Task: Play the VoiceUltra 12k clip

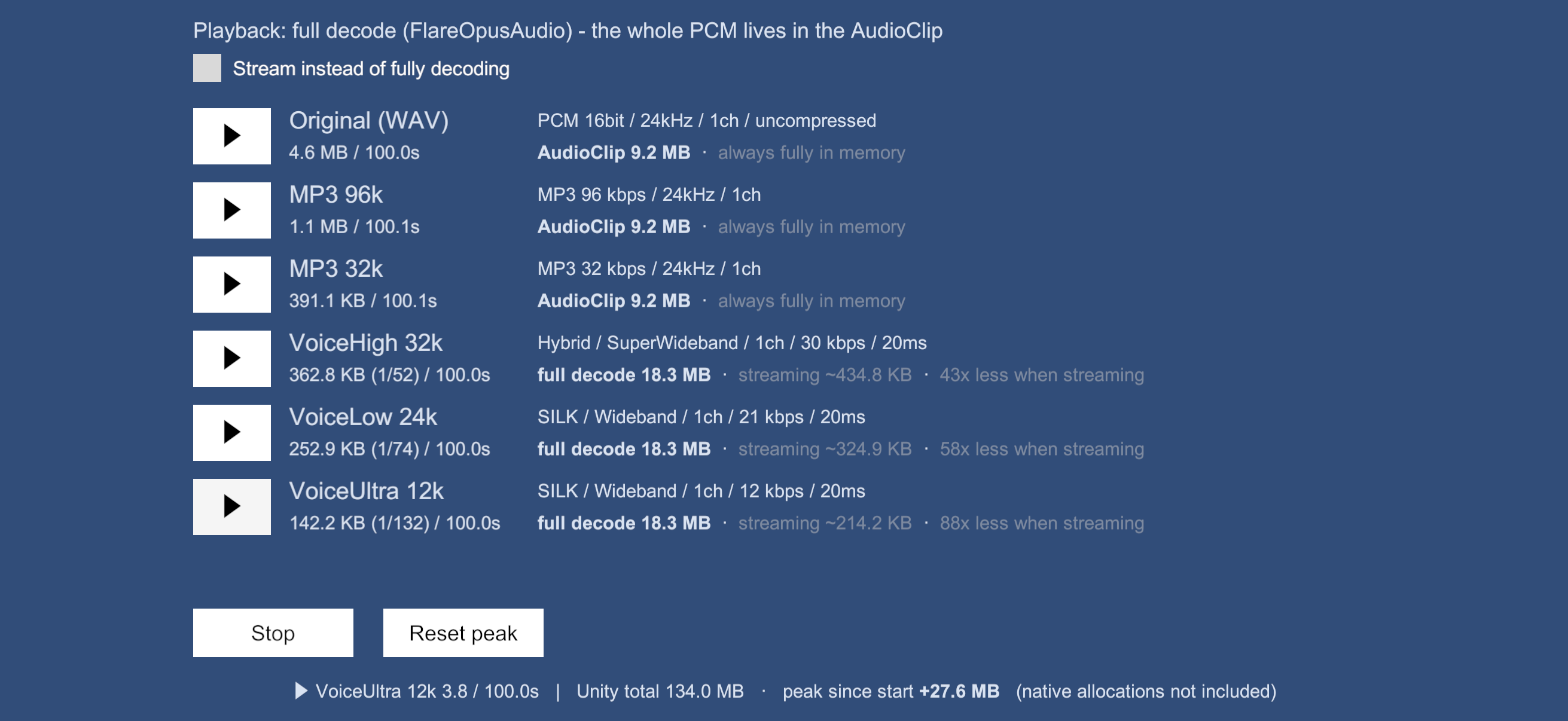Action: (231, 507)
